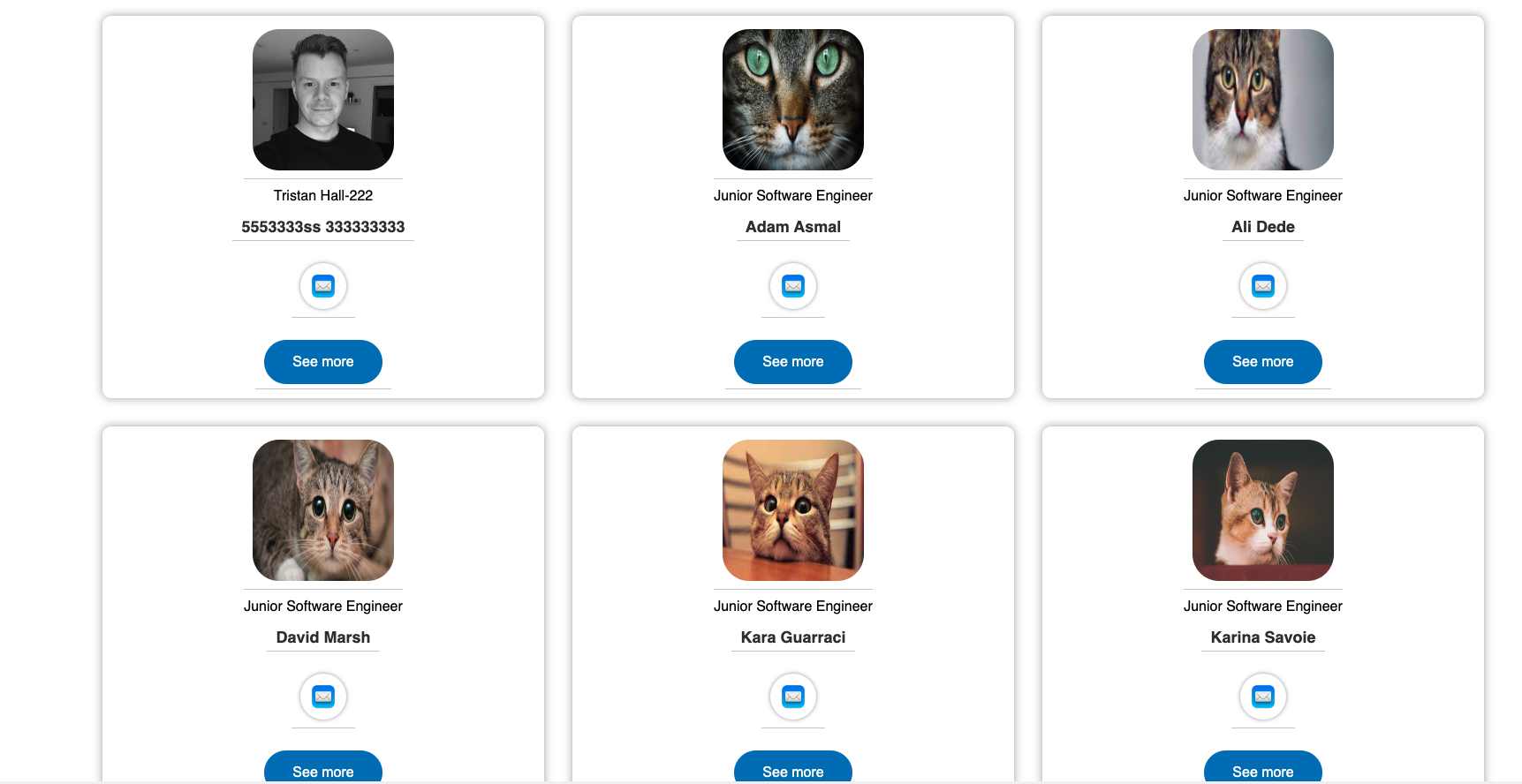The height and width of the screenshot is (784, 1522).
Task: Click the Karina Savoie name text
Action: (x=1263, y=637)
